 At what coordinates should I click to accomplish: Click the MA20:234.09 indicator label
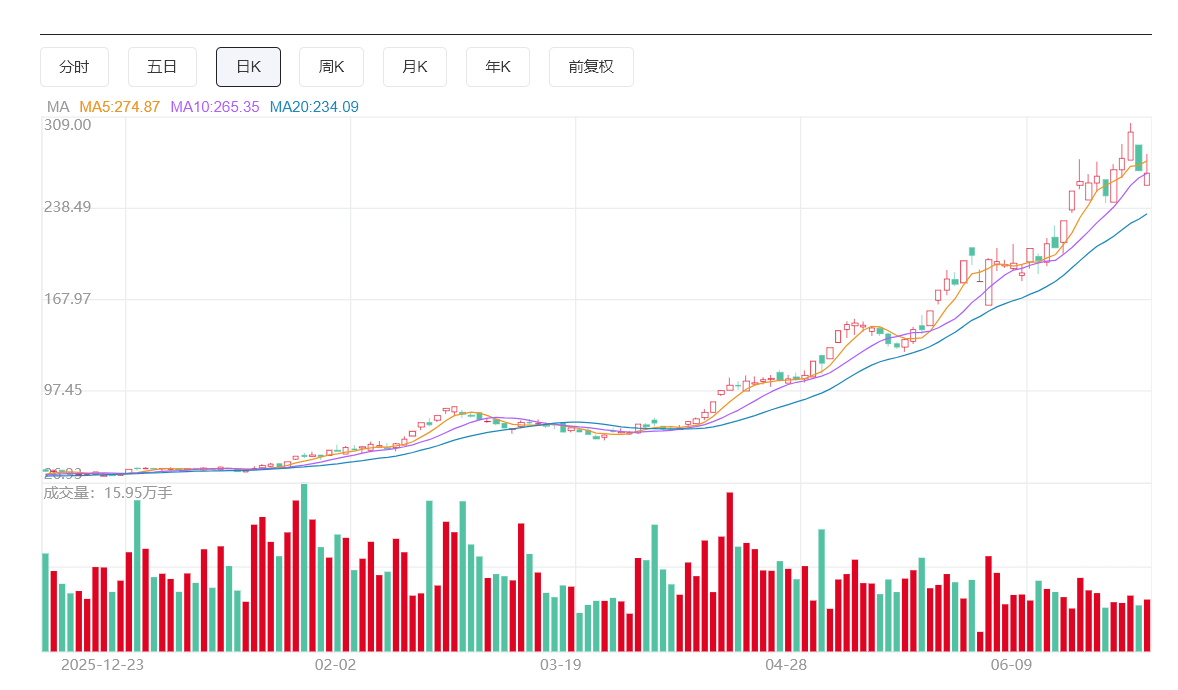coord(314,107)
